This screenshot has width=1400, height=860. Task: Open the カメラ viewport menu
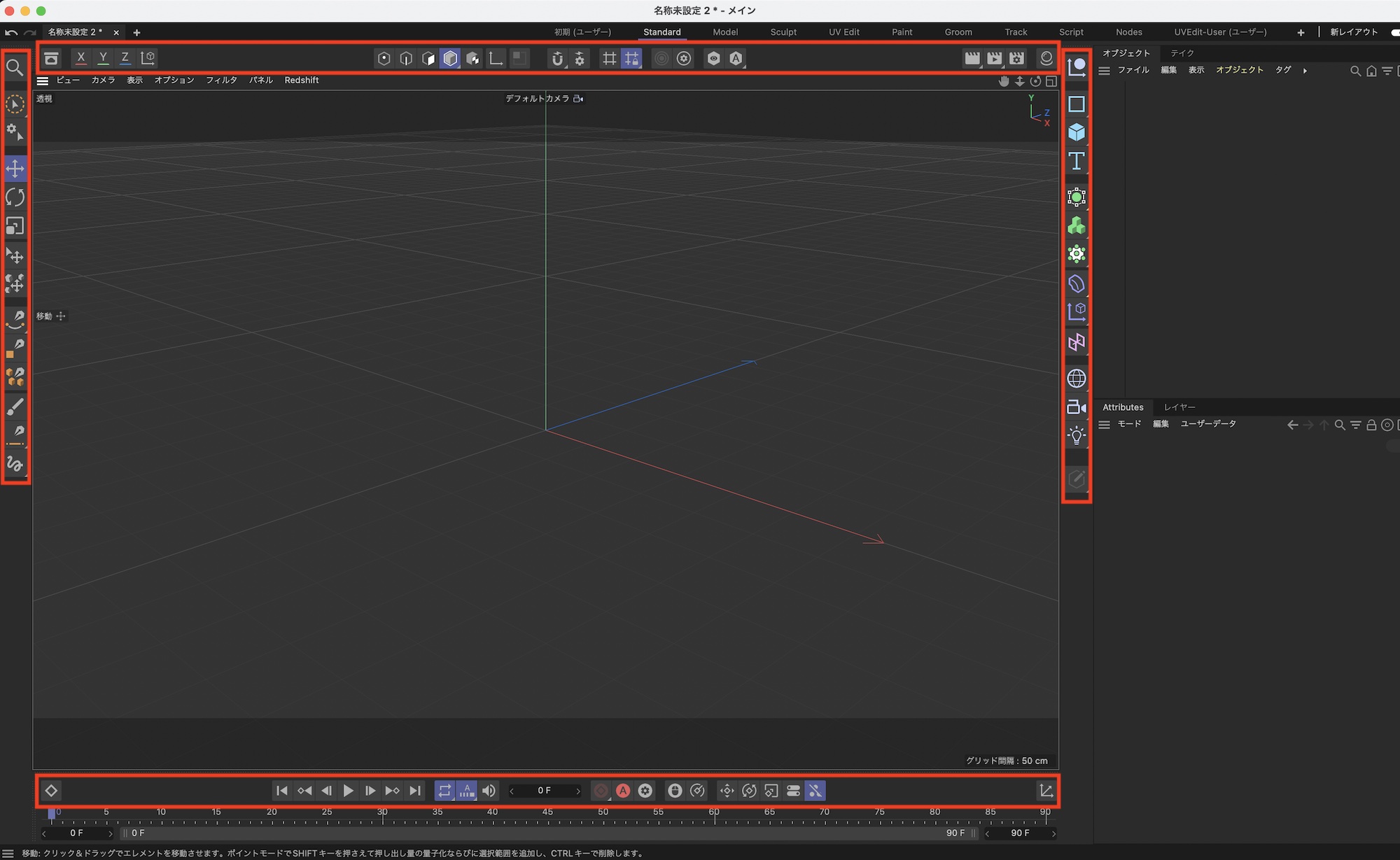click(x=103, y=80)
